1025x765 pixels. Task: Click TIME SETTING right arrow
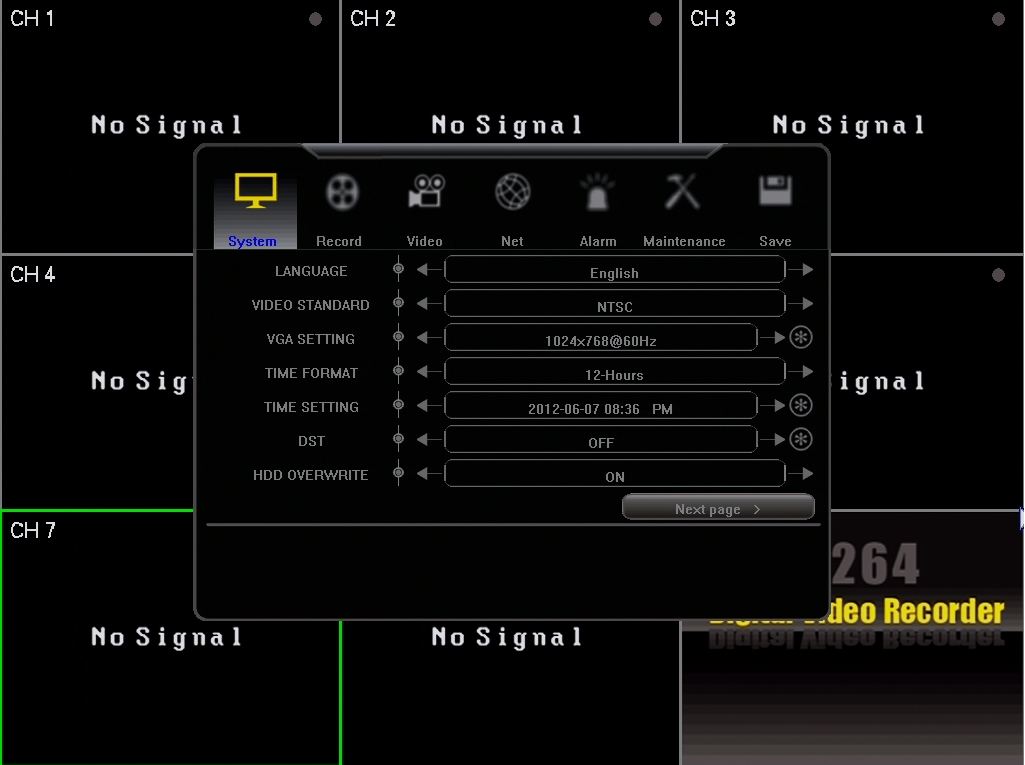[x=773, y=405]
